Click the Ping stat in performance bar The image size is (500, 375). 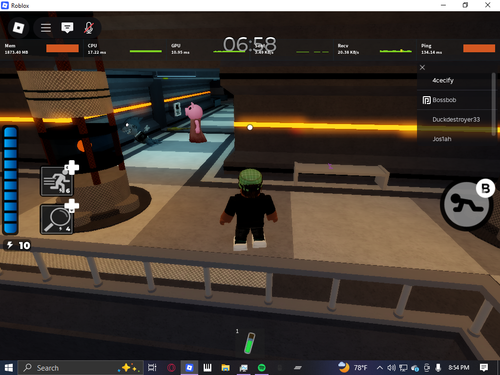coord(458,49)
